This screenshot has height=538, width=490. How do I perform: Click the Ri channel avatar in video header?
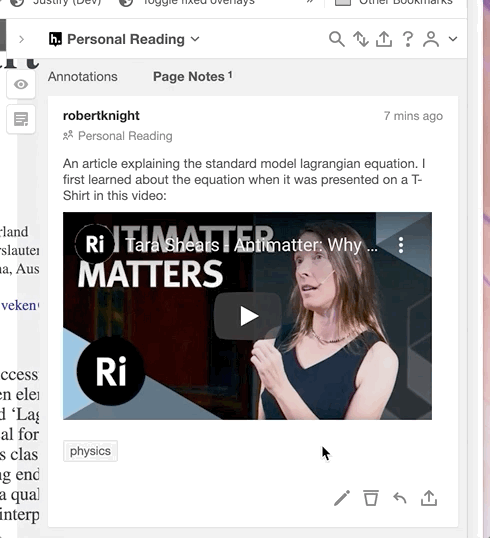pos(95,244)
